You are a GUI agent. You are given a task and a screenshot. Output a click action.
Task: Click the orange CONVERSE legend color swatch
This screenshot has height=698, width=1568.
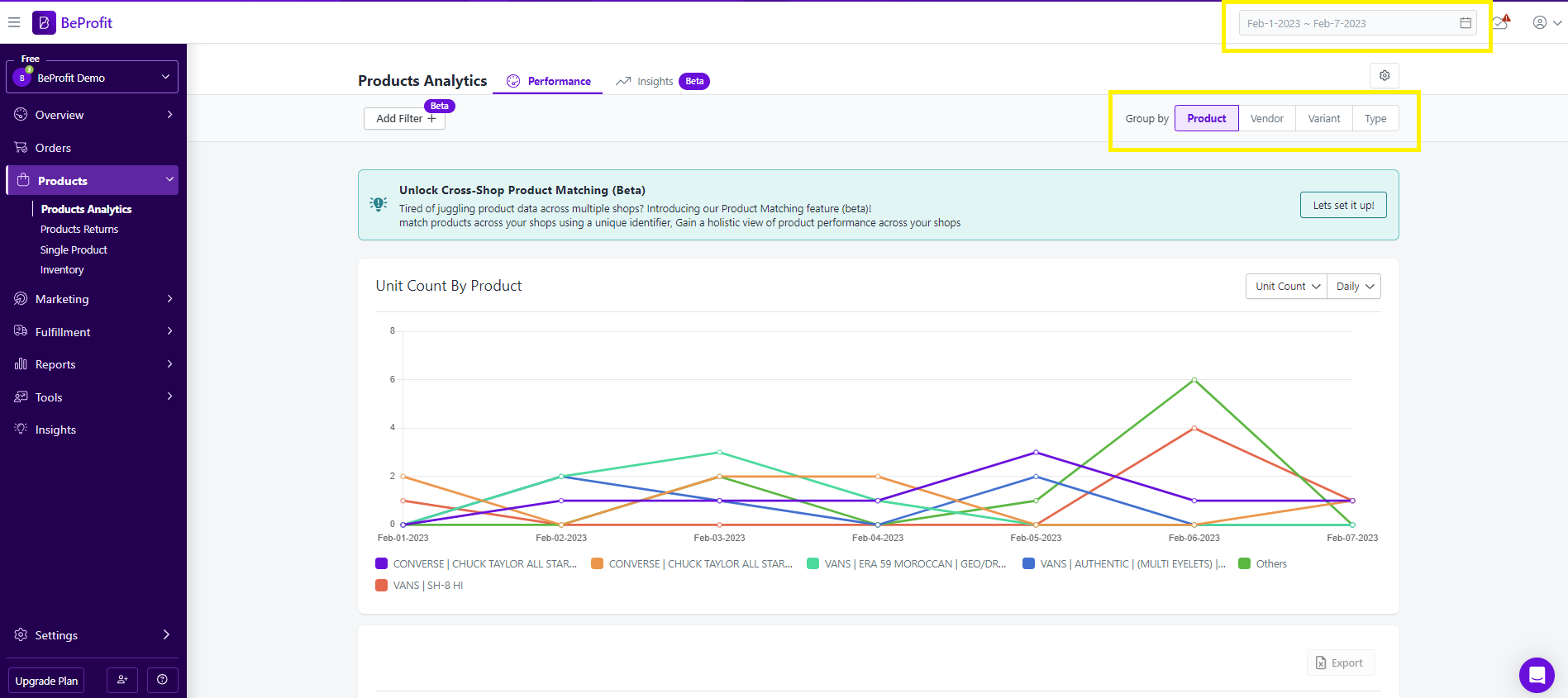(x=597, y=563)
